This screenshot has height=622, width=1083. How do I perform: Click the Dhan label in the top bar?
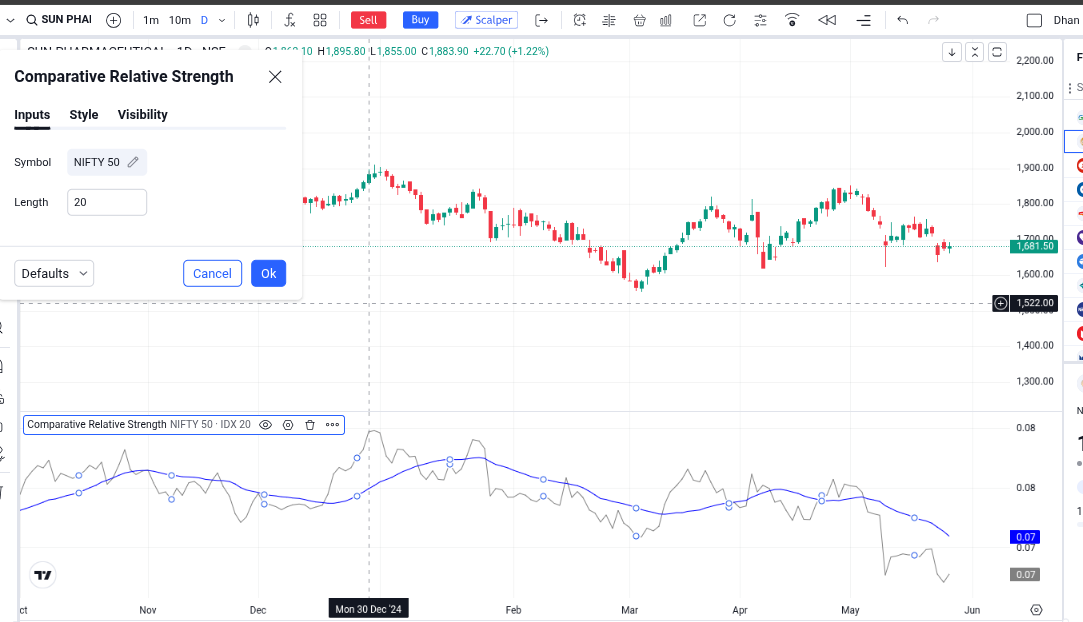point(1066,21)
